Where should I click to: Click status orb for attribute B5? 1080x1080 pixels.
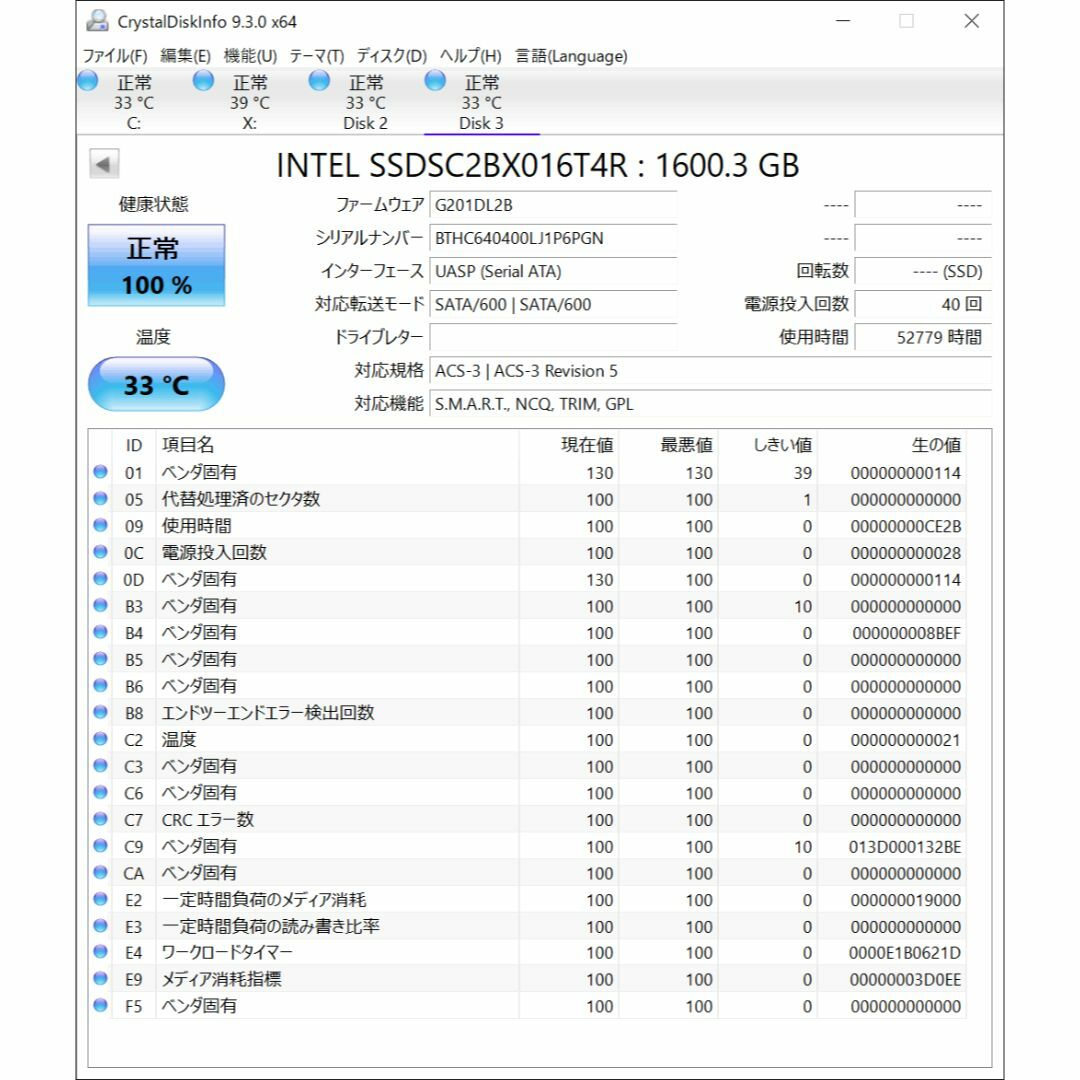(x=101, y=658)
